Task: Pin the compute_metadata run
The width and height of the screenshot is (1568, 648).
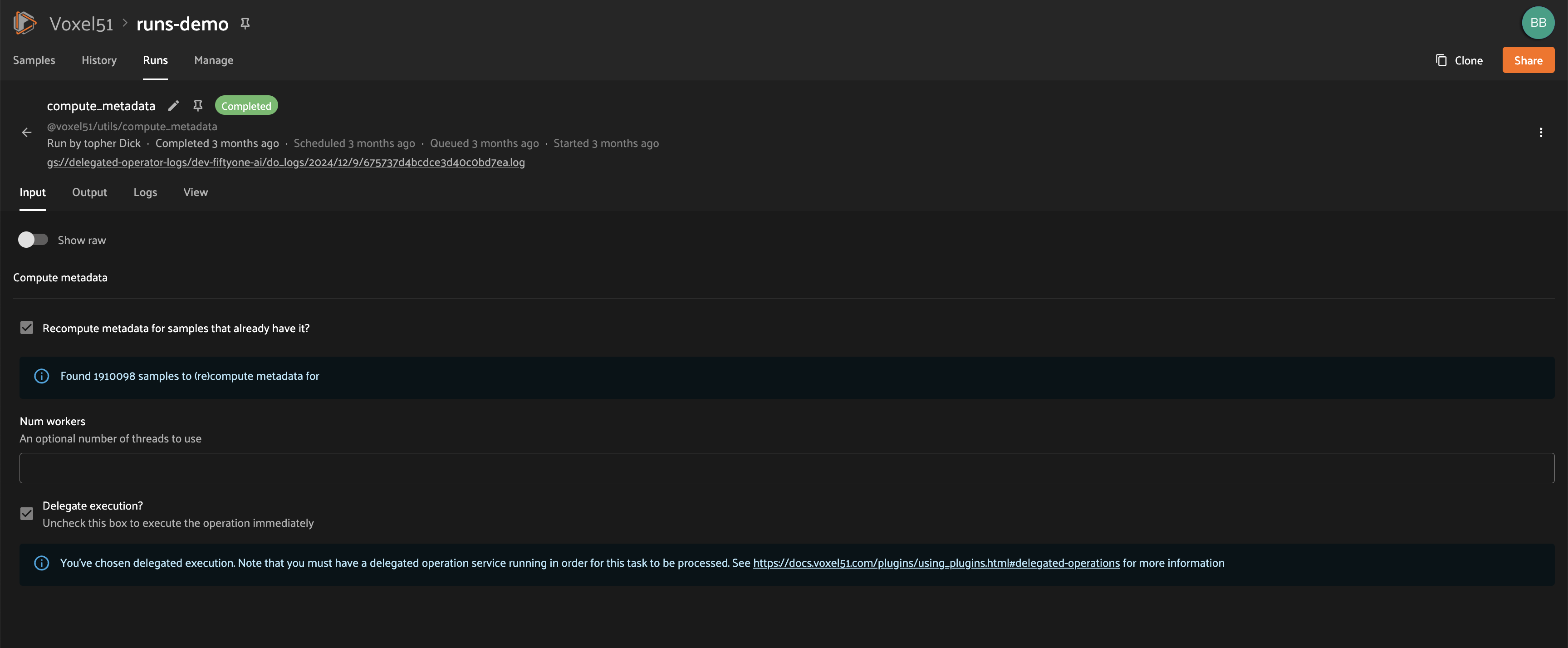Action: coord(198,106)
